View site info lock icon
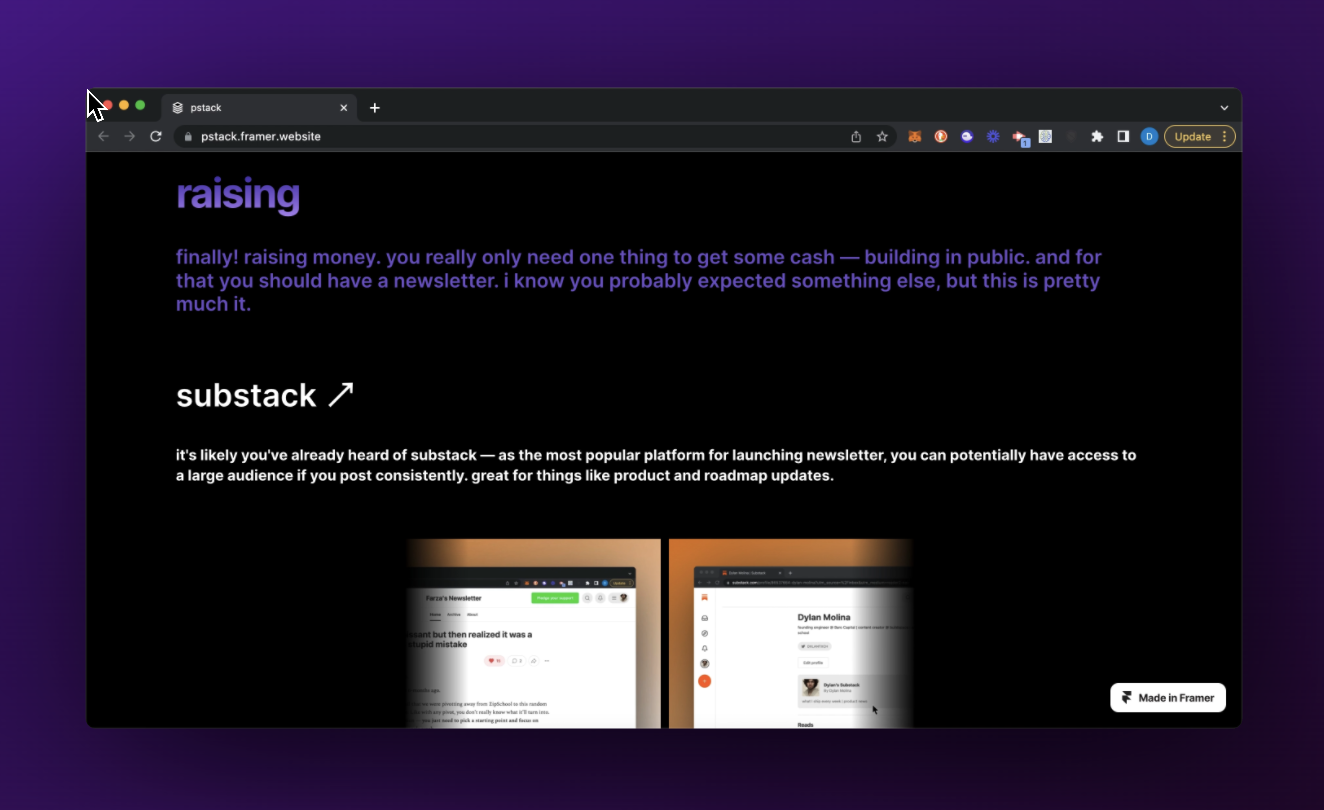This screenshot has width=1324, height=810. click(187, 137)
